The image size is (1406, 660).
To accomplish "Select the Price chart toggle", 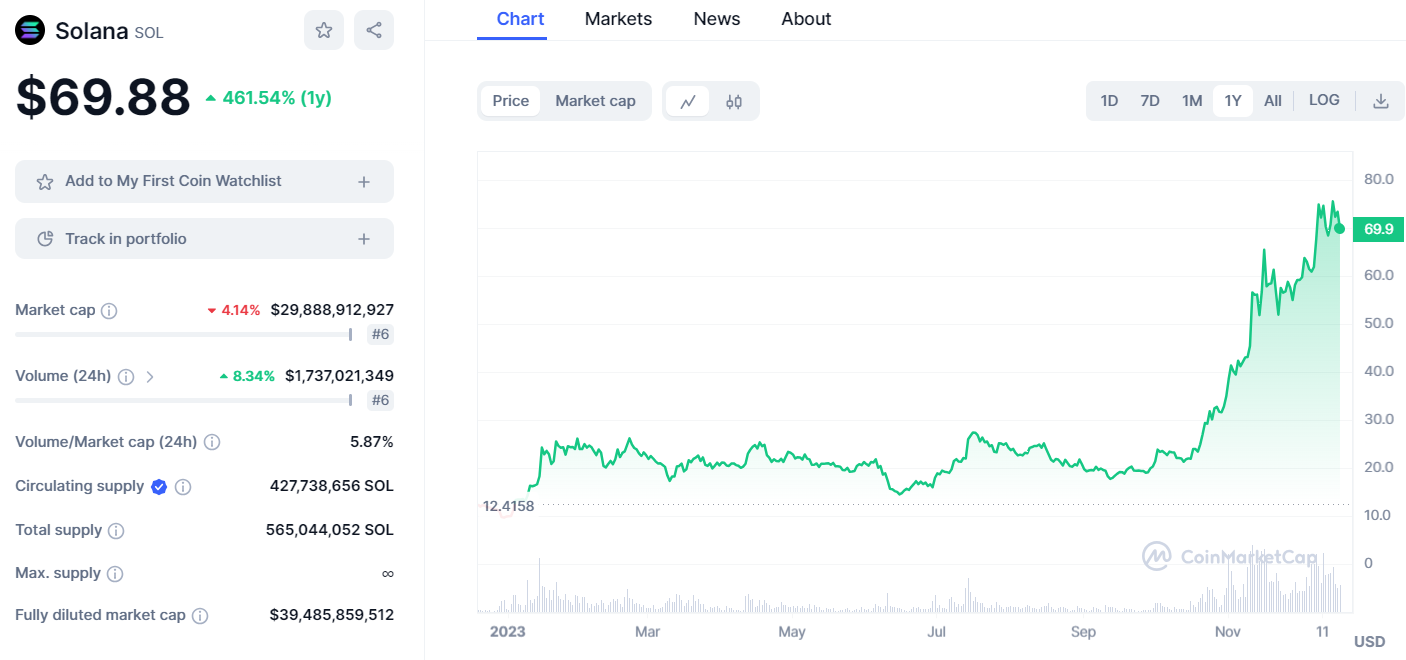I will click(x=511, y=101).
